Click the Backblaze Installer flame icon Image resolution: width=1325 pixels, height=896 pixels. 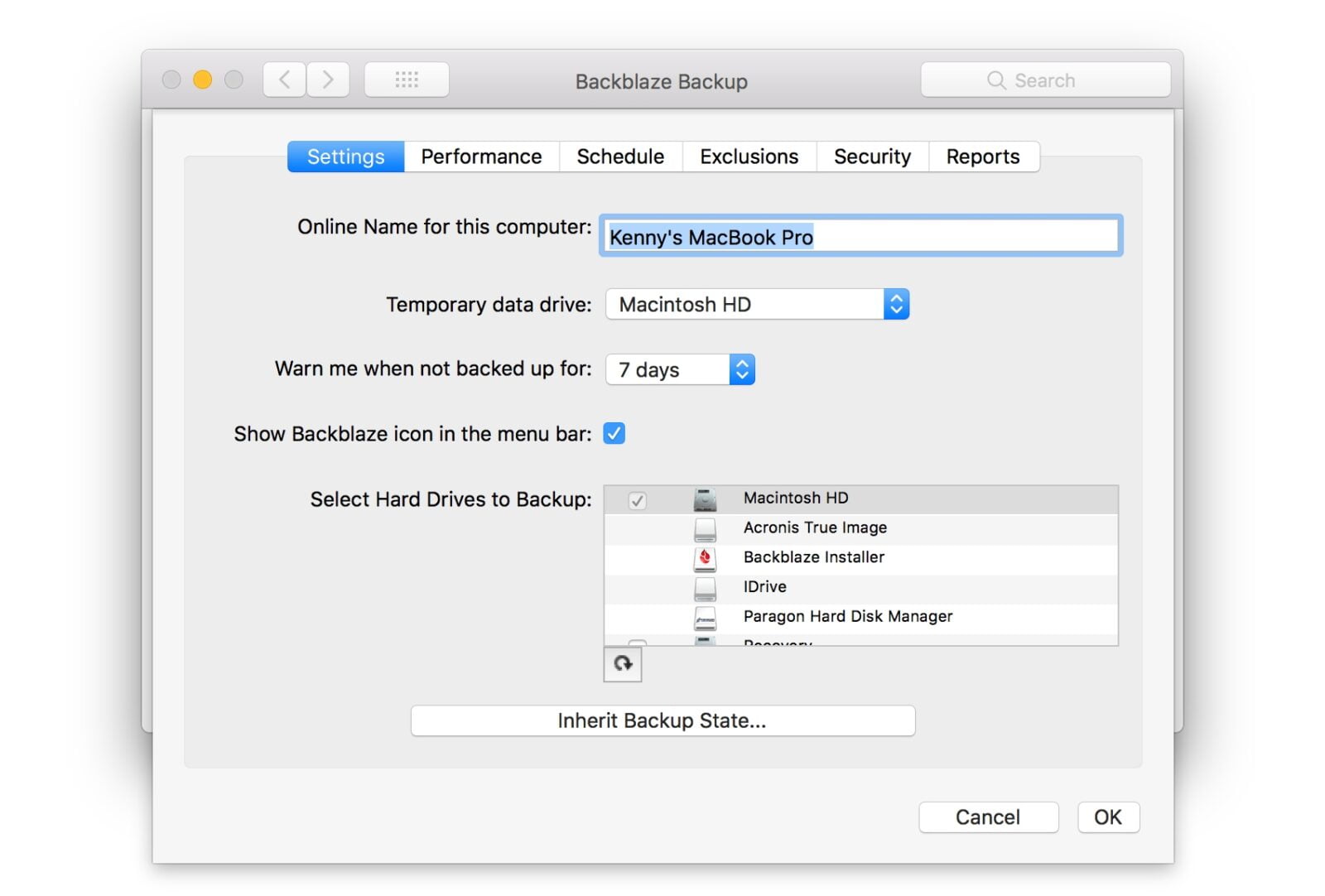coord(705,559)
